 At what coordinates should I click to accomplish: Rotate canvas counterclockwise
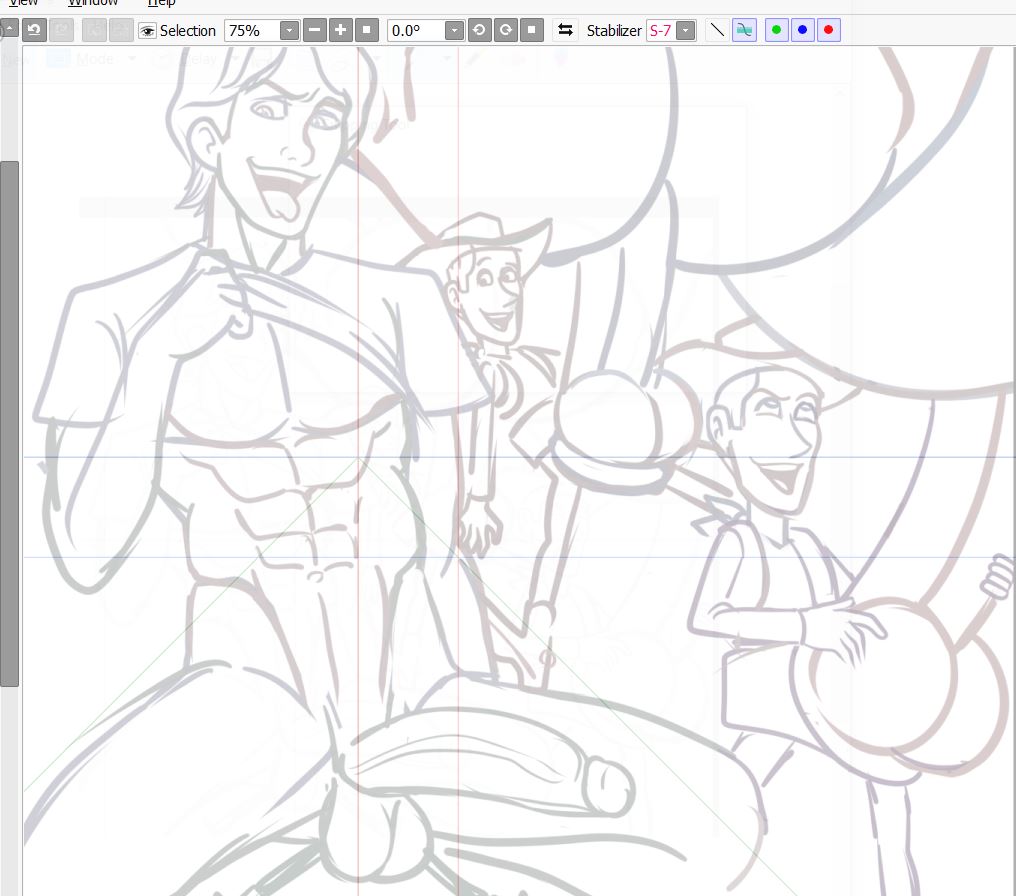pos(479,30)
